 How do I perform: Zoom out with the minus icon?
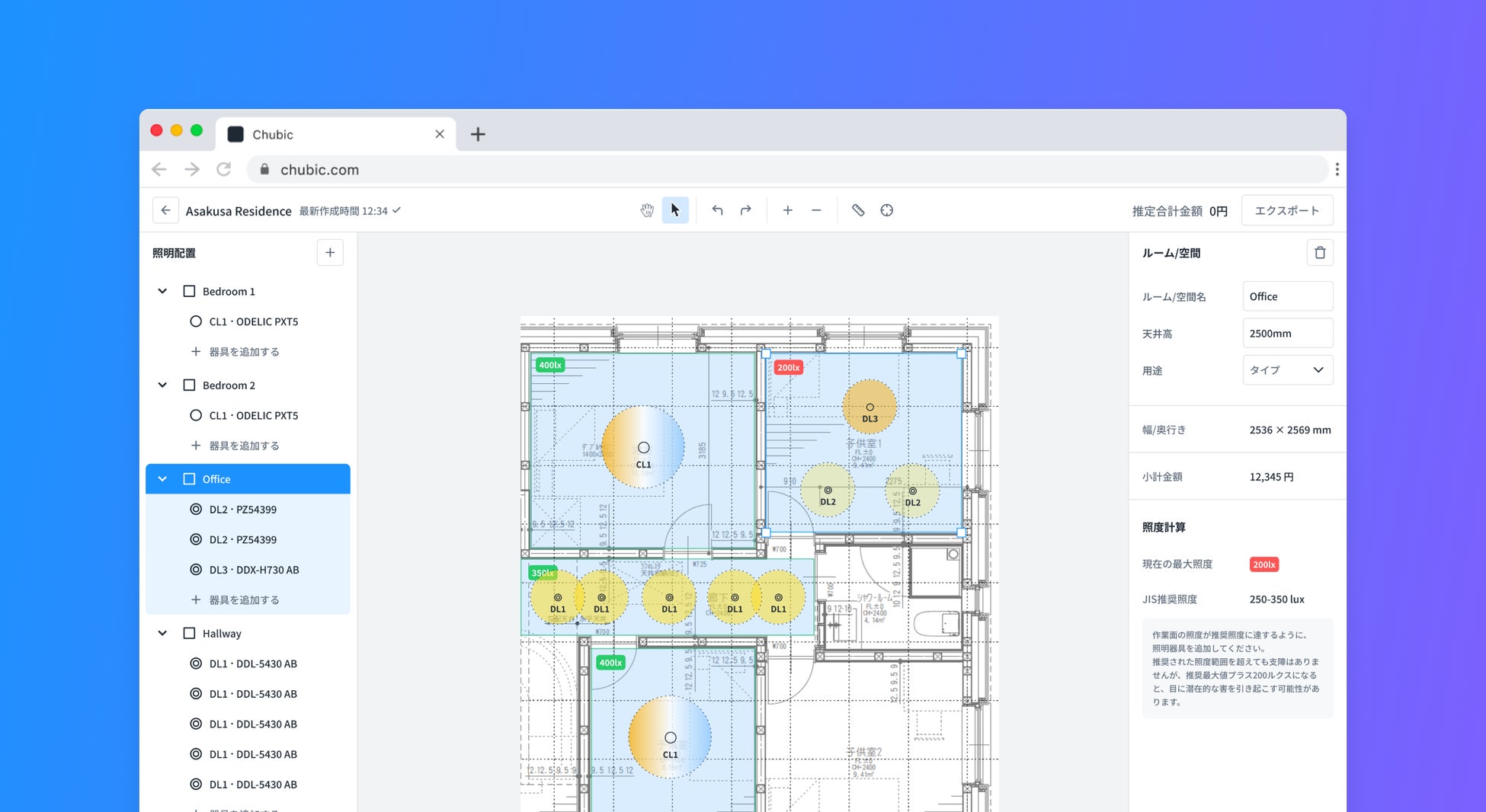tap(816, 210)
